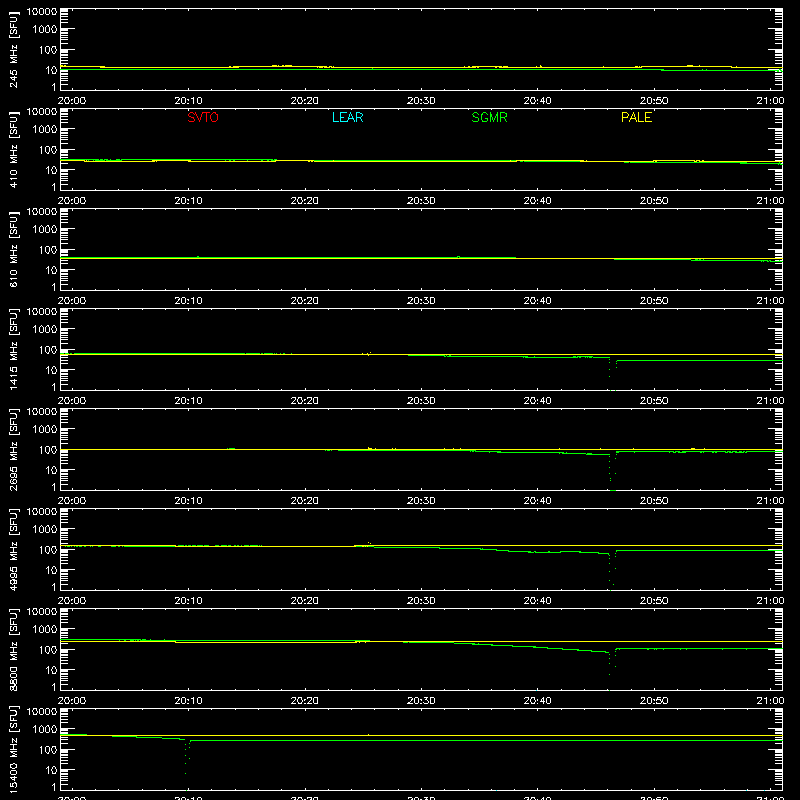Select the 8800 MHz [SFU] axis title
Screen dimensions: 800x800
(14, 650)
